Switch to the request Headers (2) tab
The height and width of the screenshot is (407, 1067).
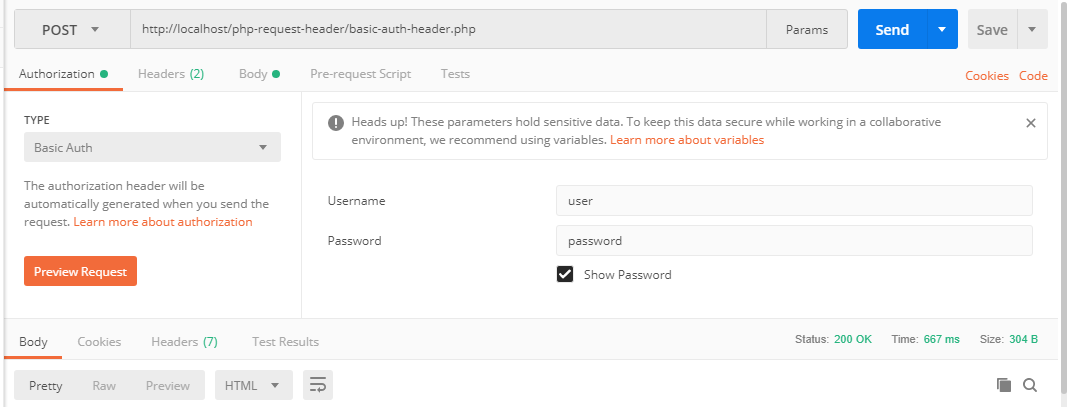(x=171, y=74)
